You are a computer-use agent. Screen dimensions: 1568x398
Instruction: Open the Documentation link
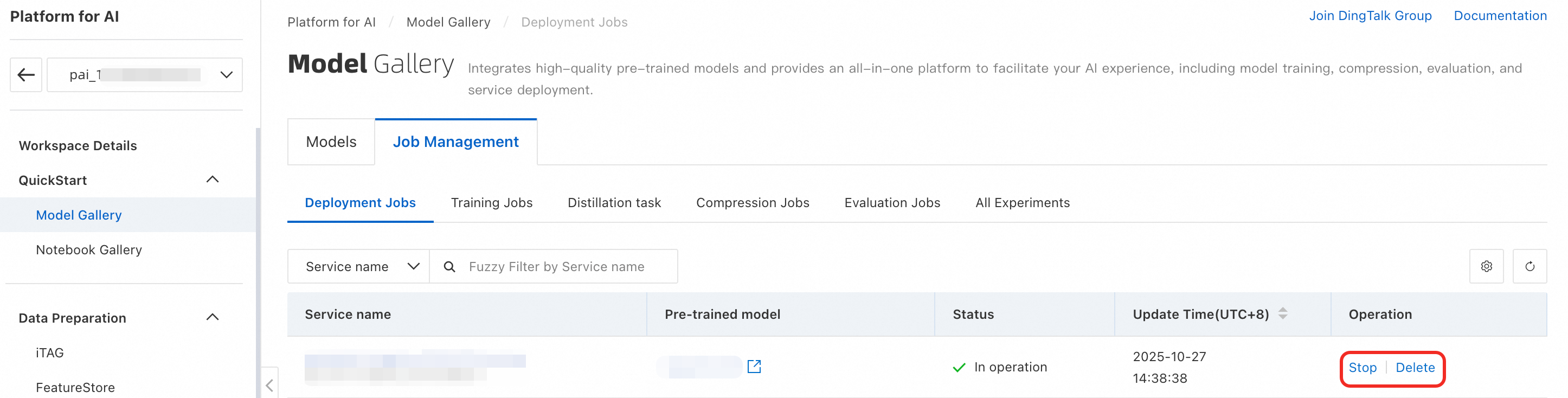coord(1500,16)
